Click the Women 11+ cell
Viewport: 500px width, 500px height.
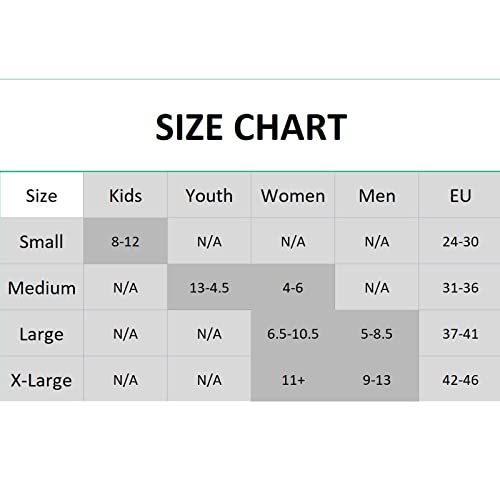293,379
